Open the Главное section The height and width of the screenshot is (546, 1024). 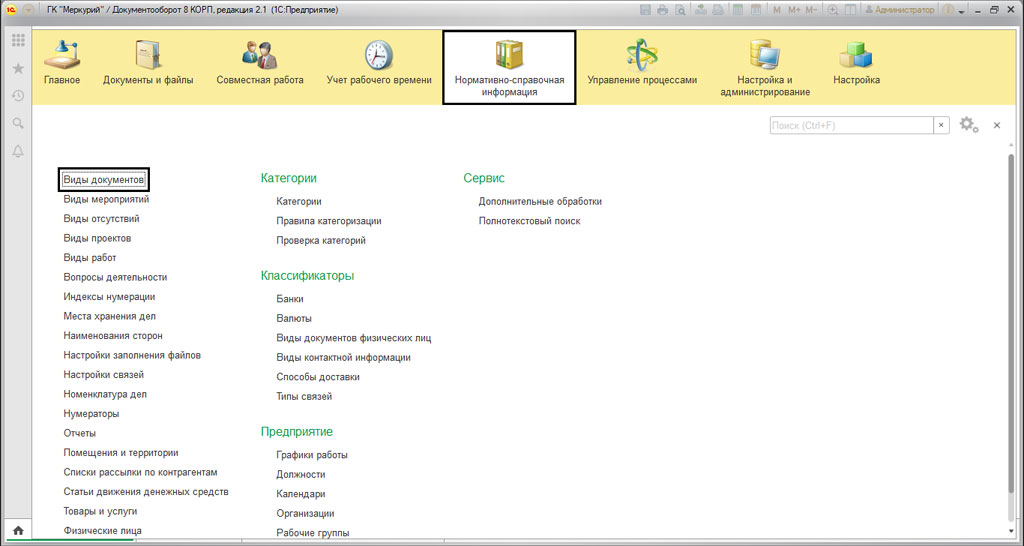pos(62,63)
